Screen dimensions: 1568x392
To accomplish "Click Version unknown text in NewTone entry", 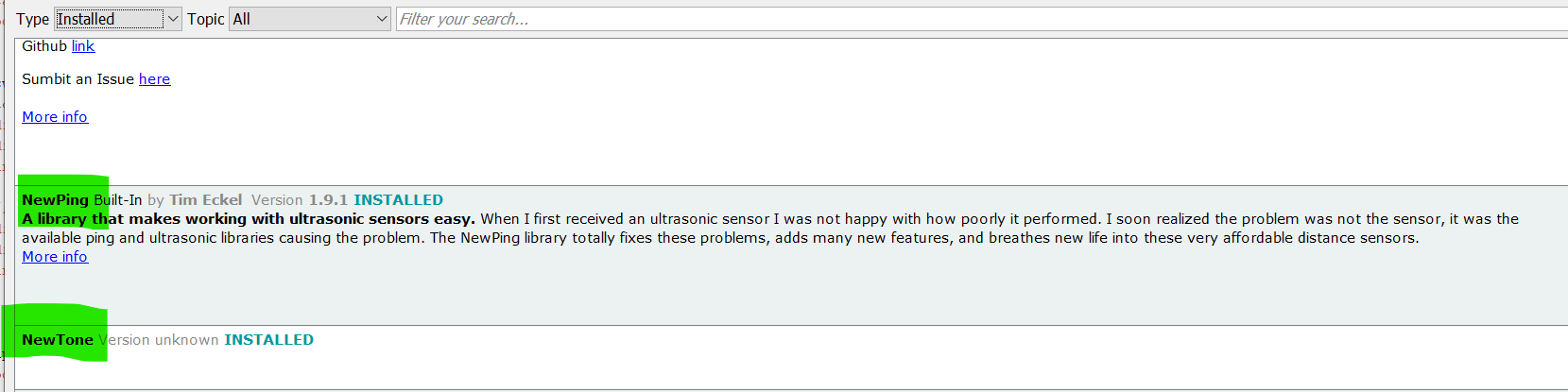I will (x=159, y=340).
